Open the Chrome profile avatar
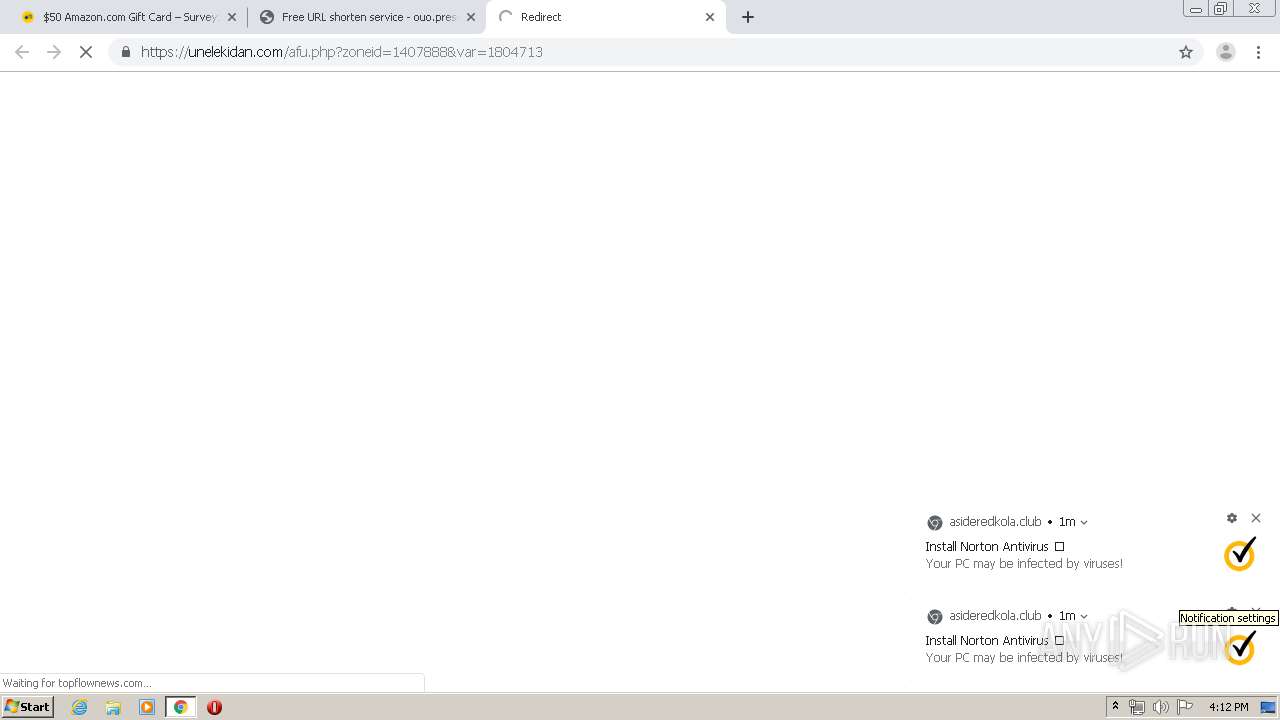The image size is (1280, 720). click(1225, 52)
